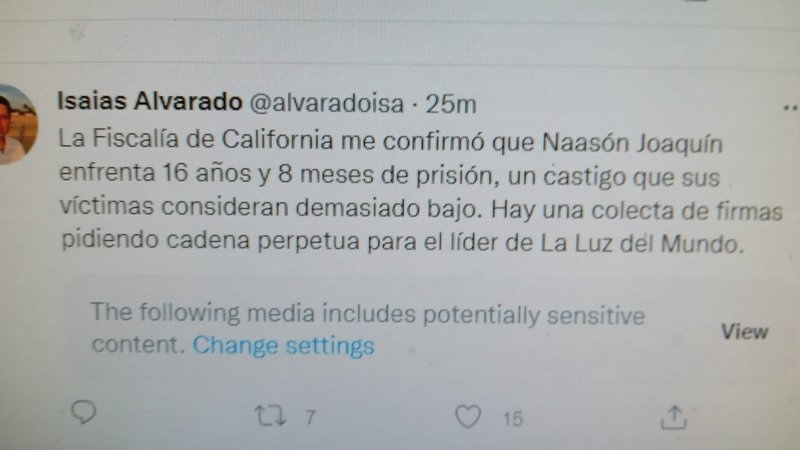This screenshot has width=800, height=450.
Task: Open the Change settings link
Action: coord(283,345)
